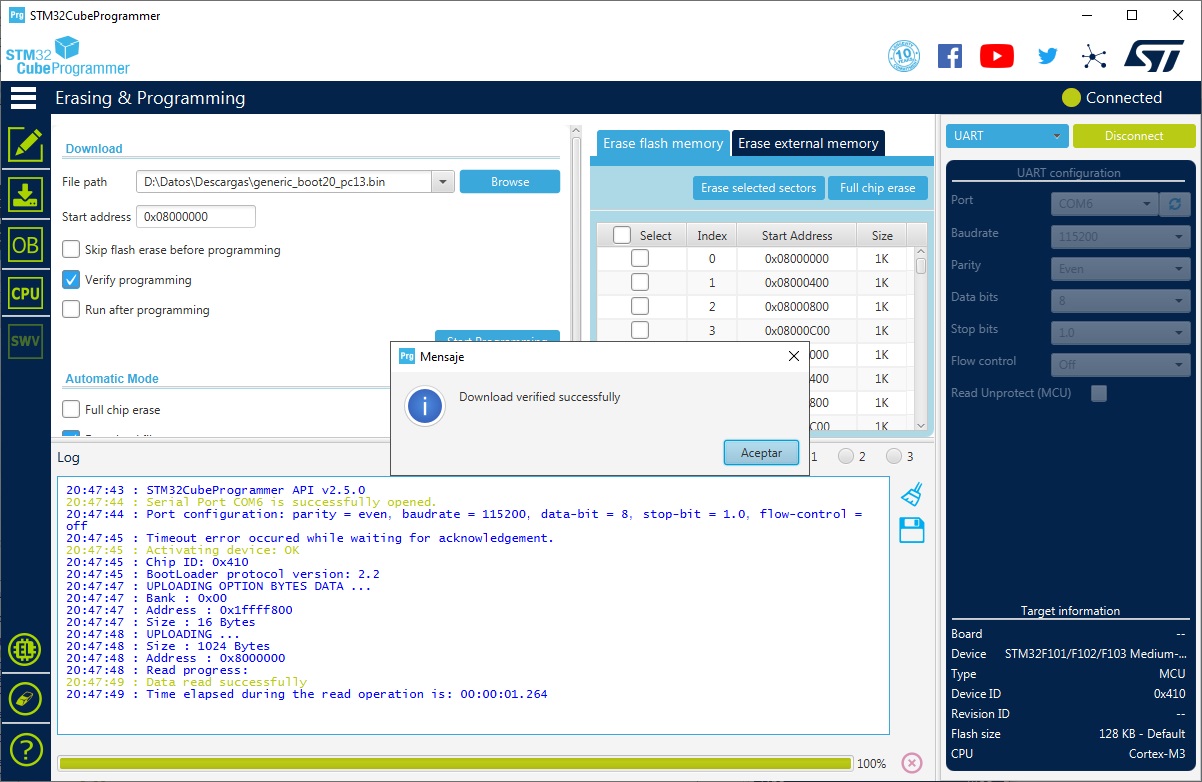This screenshot has height=782, width=1202.
Task: Toggle the Select all sectors header checkbox
Action: 622,235
